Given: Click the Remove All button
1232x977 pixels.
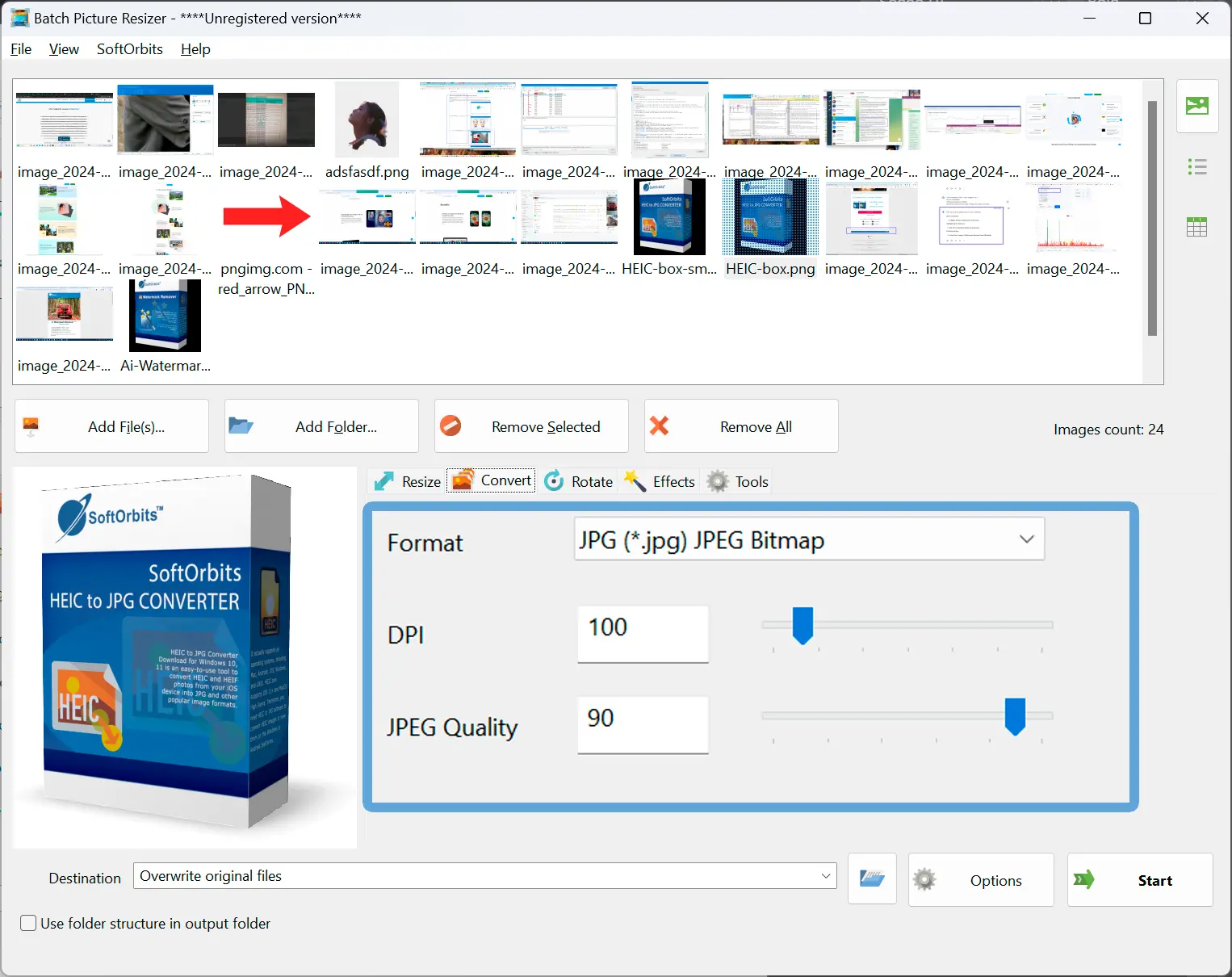Looking at the screenshot, I should pyautogui.click(x=741, y=426).
